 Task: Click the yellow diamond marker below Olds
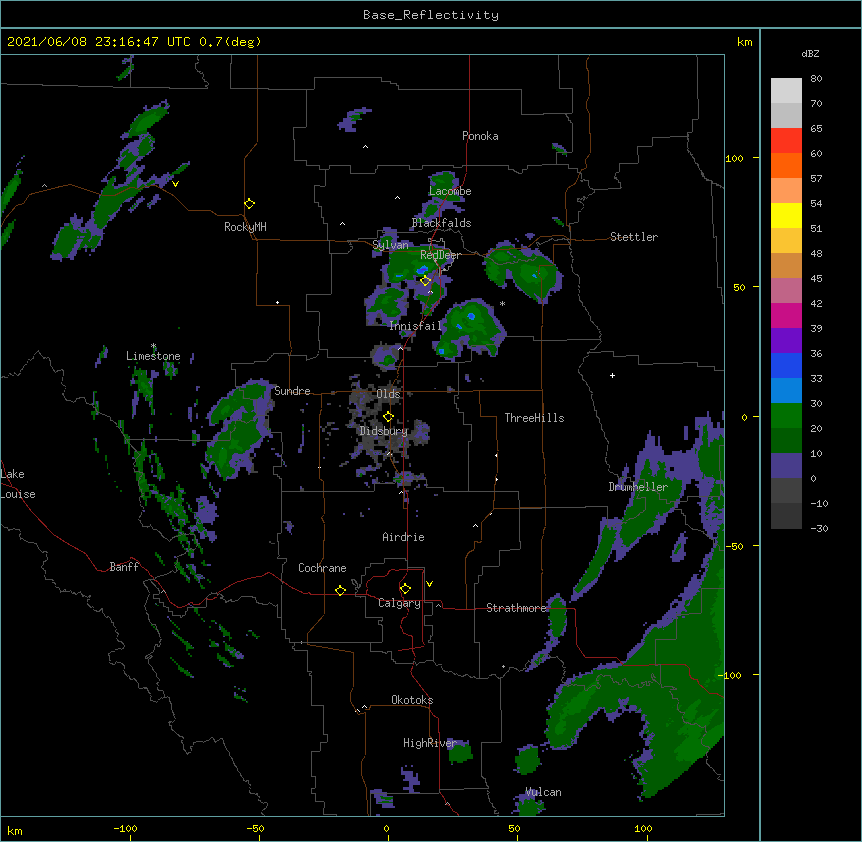(388, 417)
